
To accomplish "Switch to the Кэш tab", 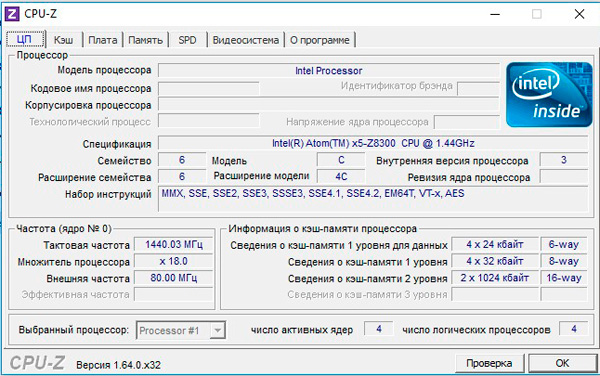I will coord(64,40).
